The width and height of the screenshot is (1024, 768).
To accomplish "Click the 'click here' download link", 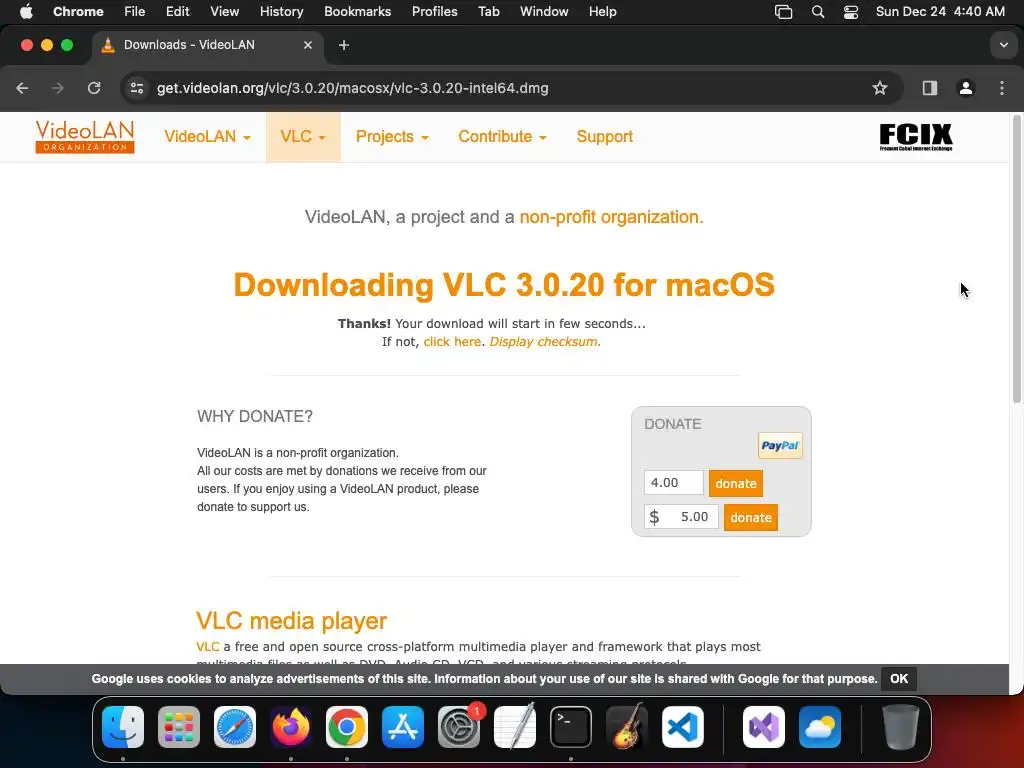I will click(452, 342).
